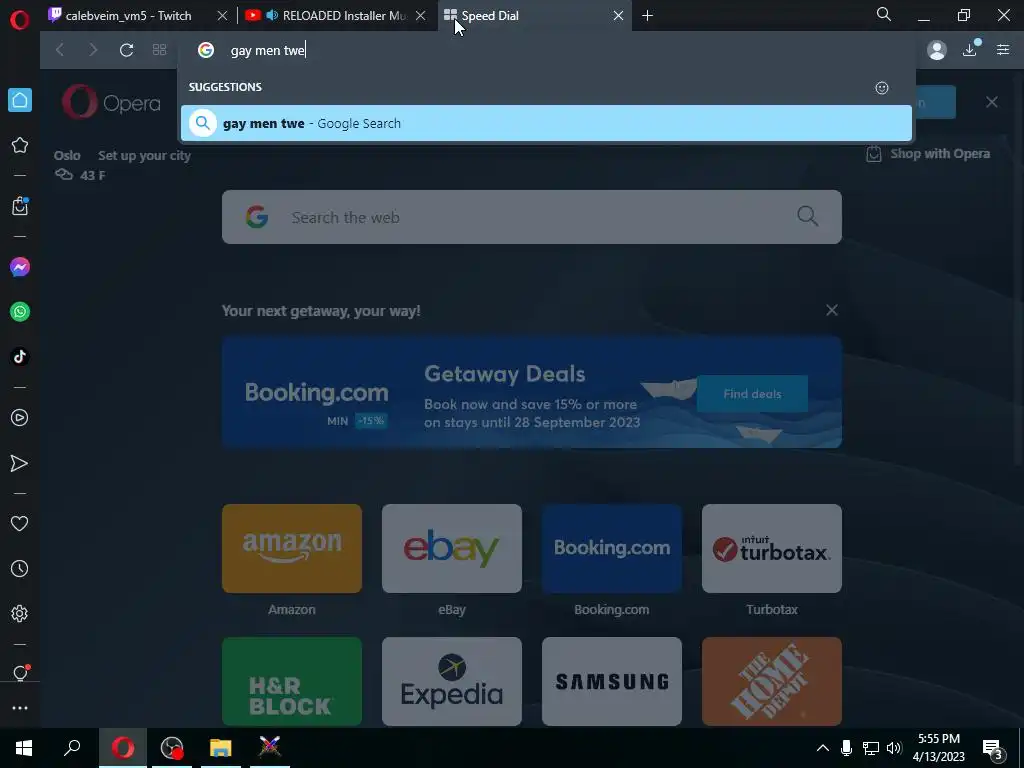Open the search tabs magnifier icon
The width and height of the screenshot is (1024, 768).
884,14
